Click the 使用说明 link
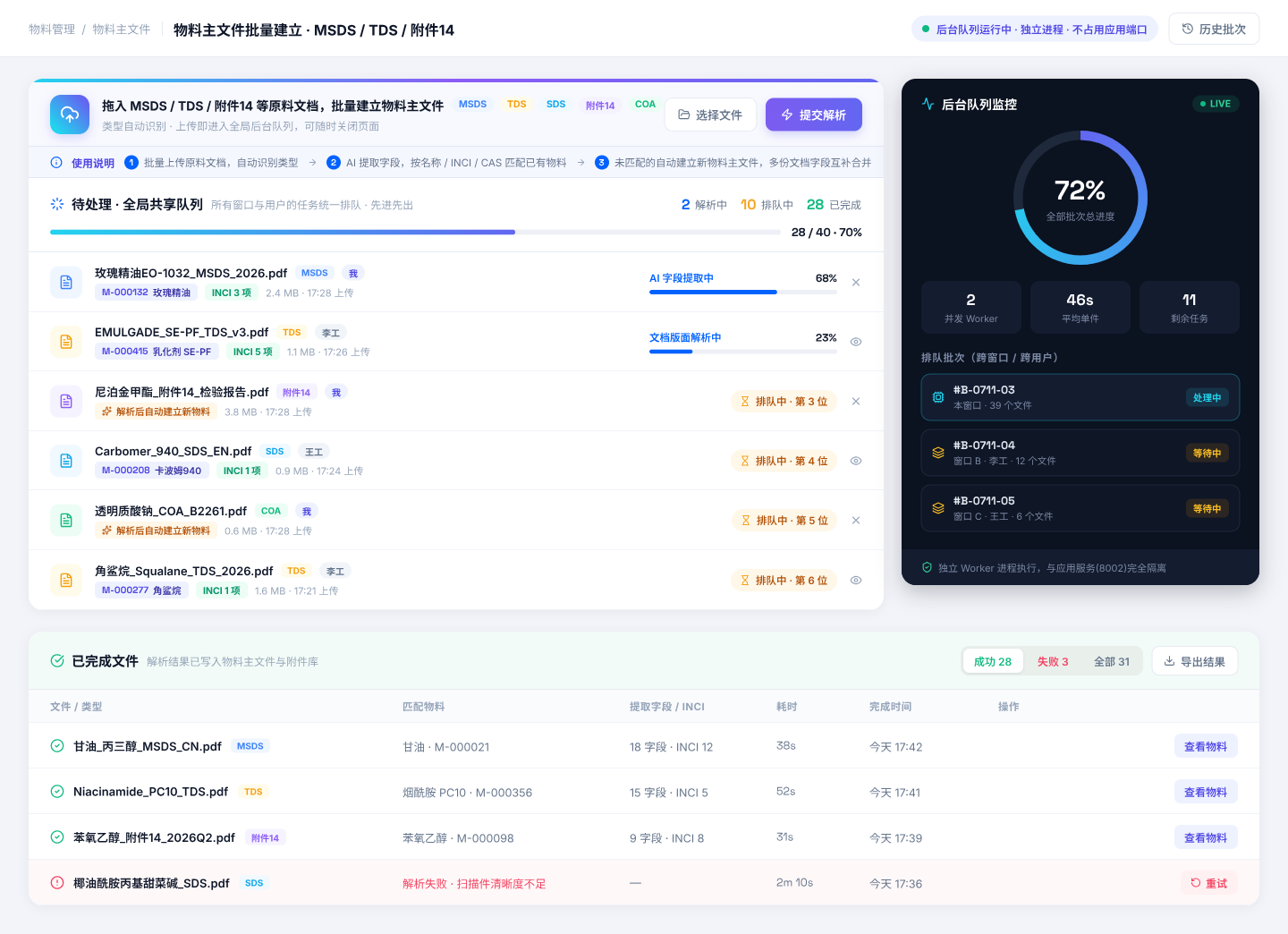Image resolution: width=1288 pixels, height=934 pixels. pos(93,163)
